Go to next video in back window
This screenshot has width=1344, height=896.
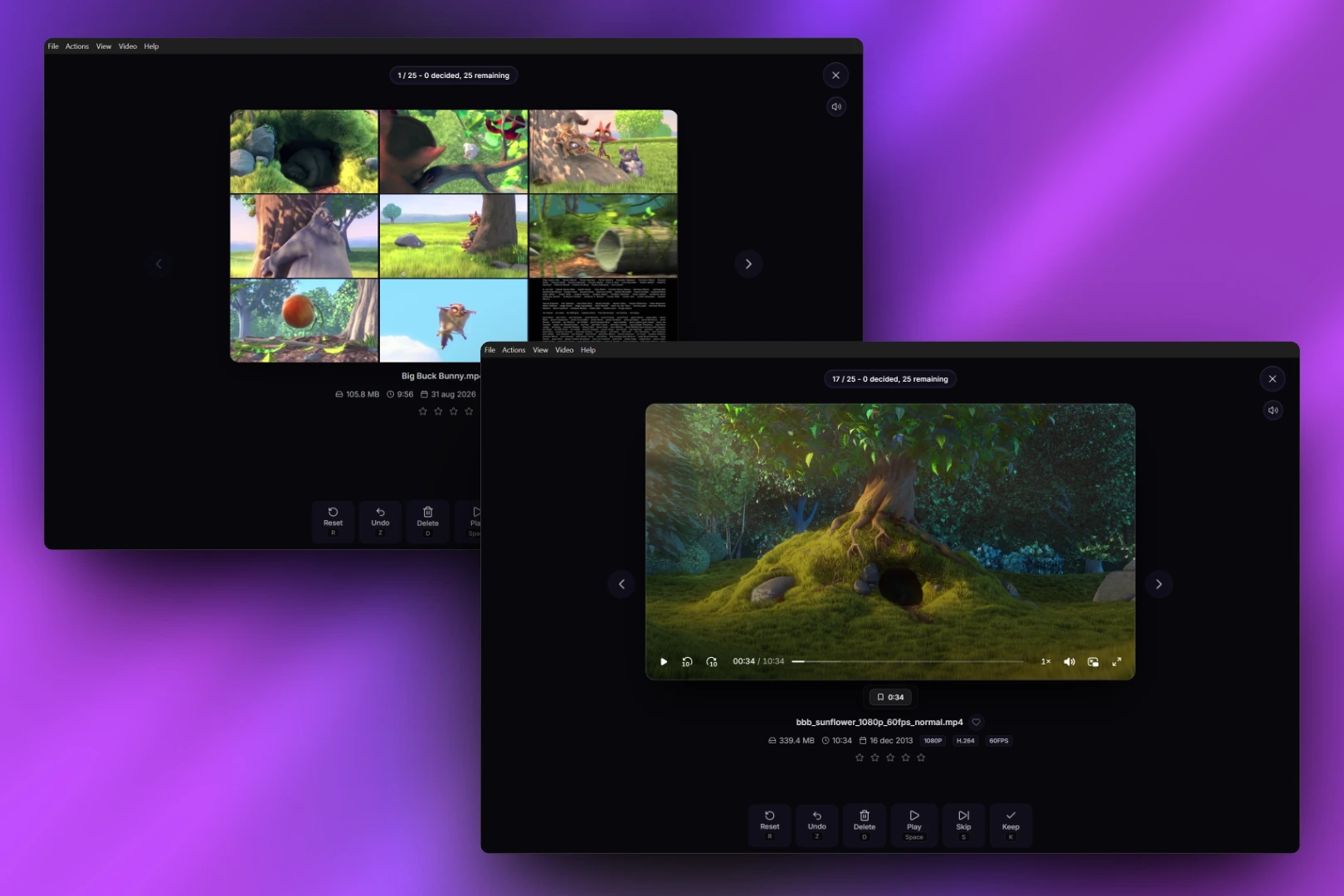(748, 264)
